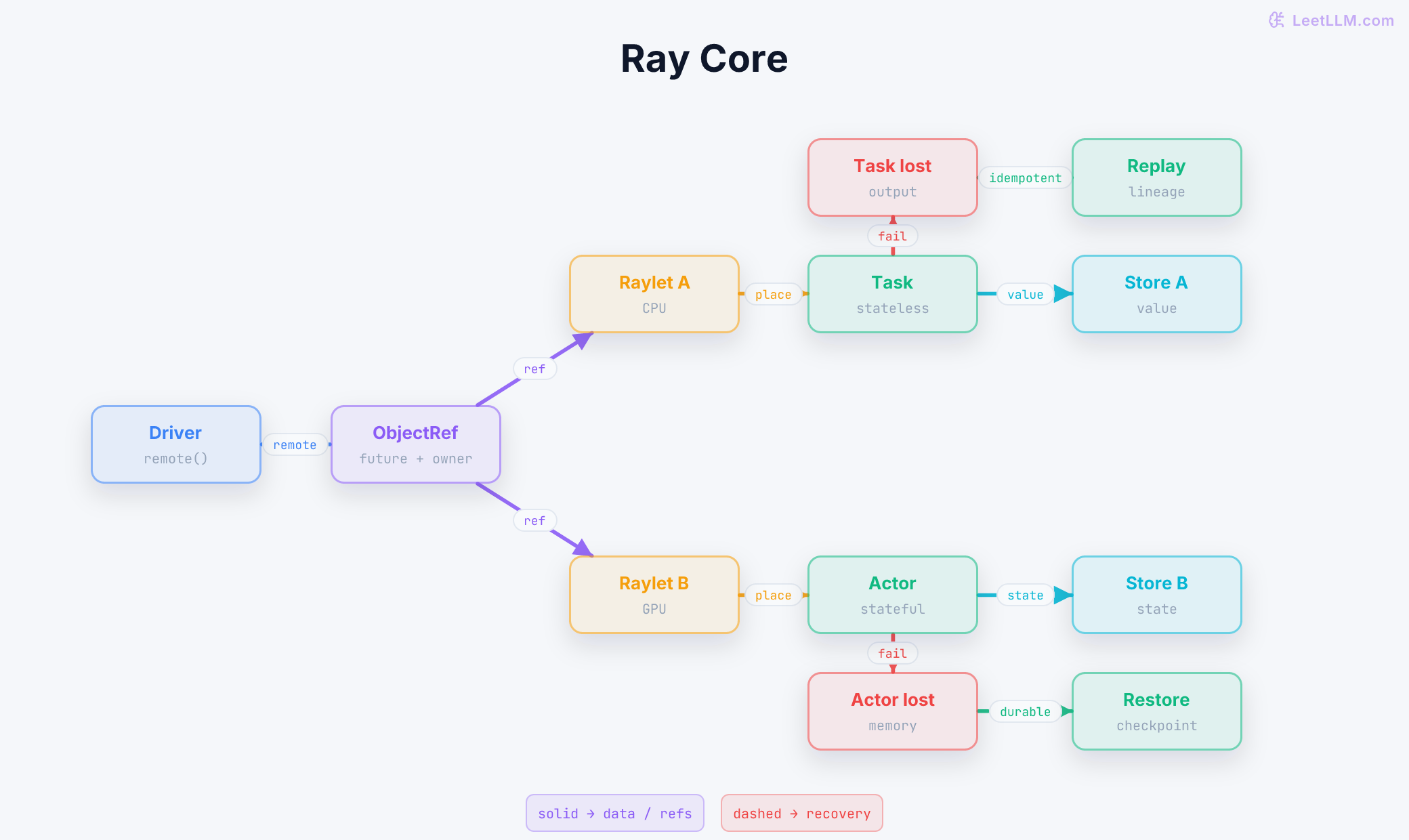Click the 'ref' label toward Raylet A
The image size is (1409, 840).
pos(534,369)
